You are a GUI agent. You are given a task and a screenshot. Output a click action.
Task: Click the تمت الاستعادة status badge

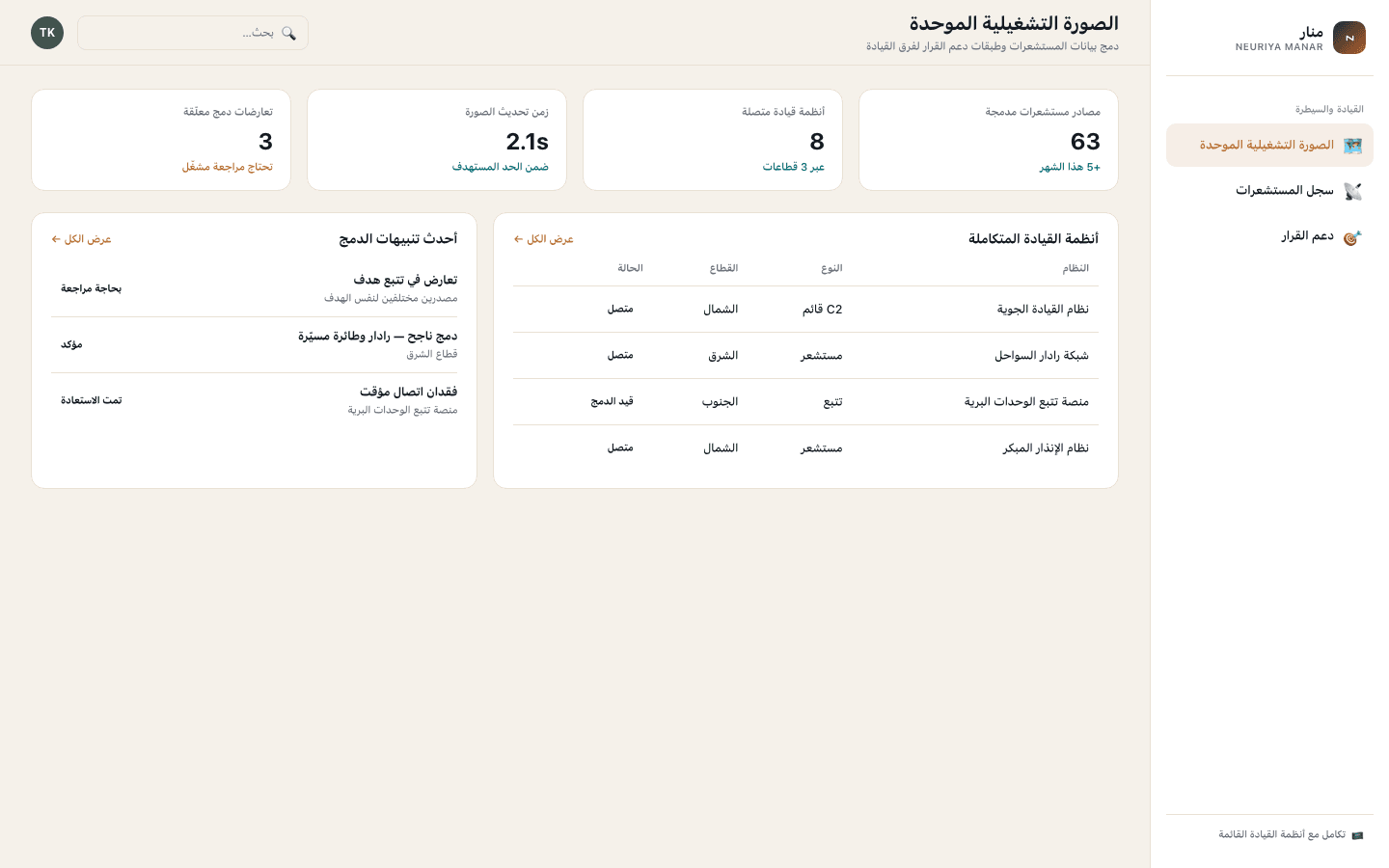(x=92, y=400)
